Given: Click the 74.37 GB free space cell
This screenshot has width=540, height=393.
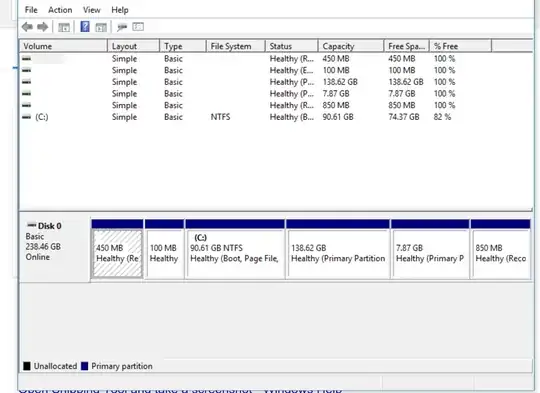Looking at the screenshot, I should pyautogui.click(x=404, y=117).
